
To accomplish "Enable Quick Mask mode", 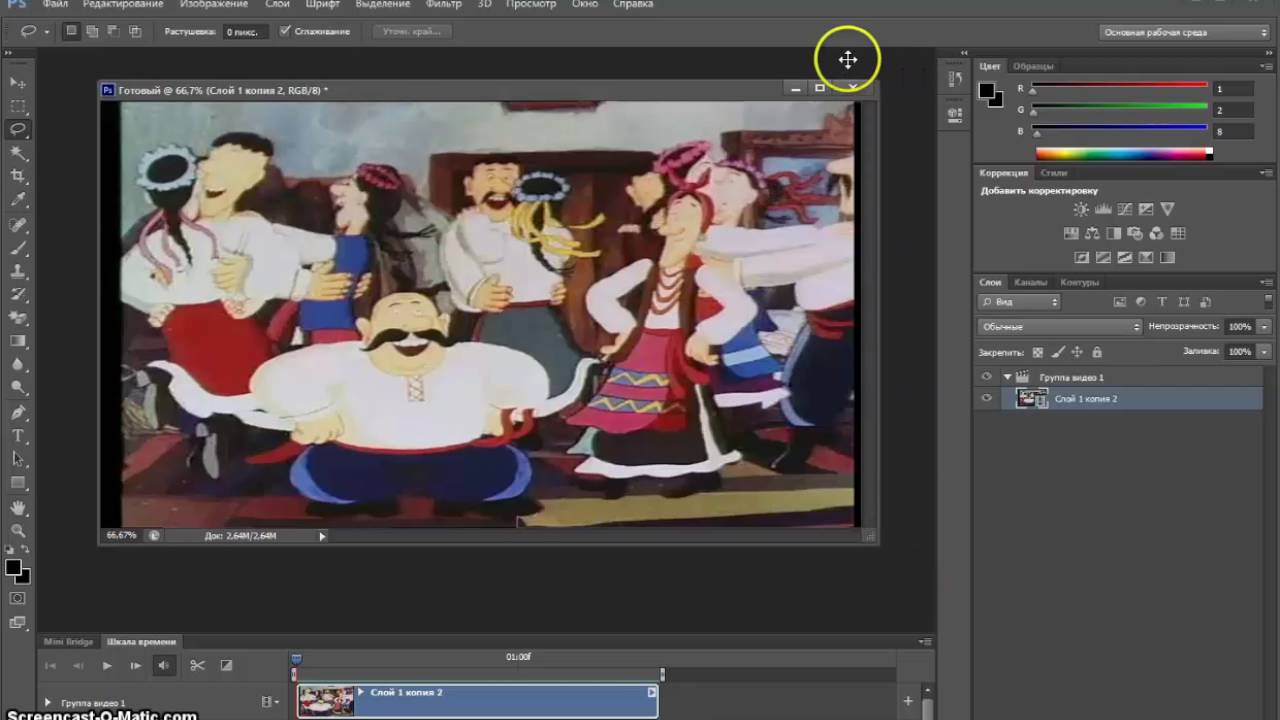I will pyautogui.click(x=18, y=598).
